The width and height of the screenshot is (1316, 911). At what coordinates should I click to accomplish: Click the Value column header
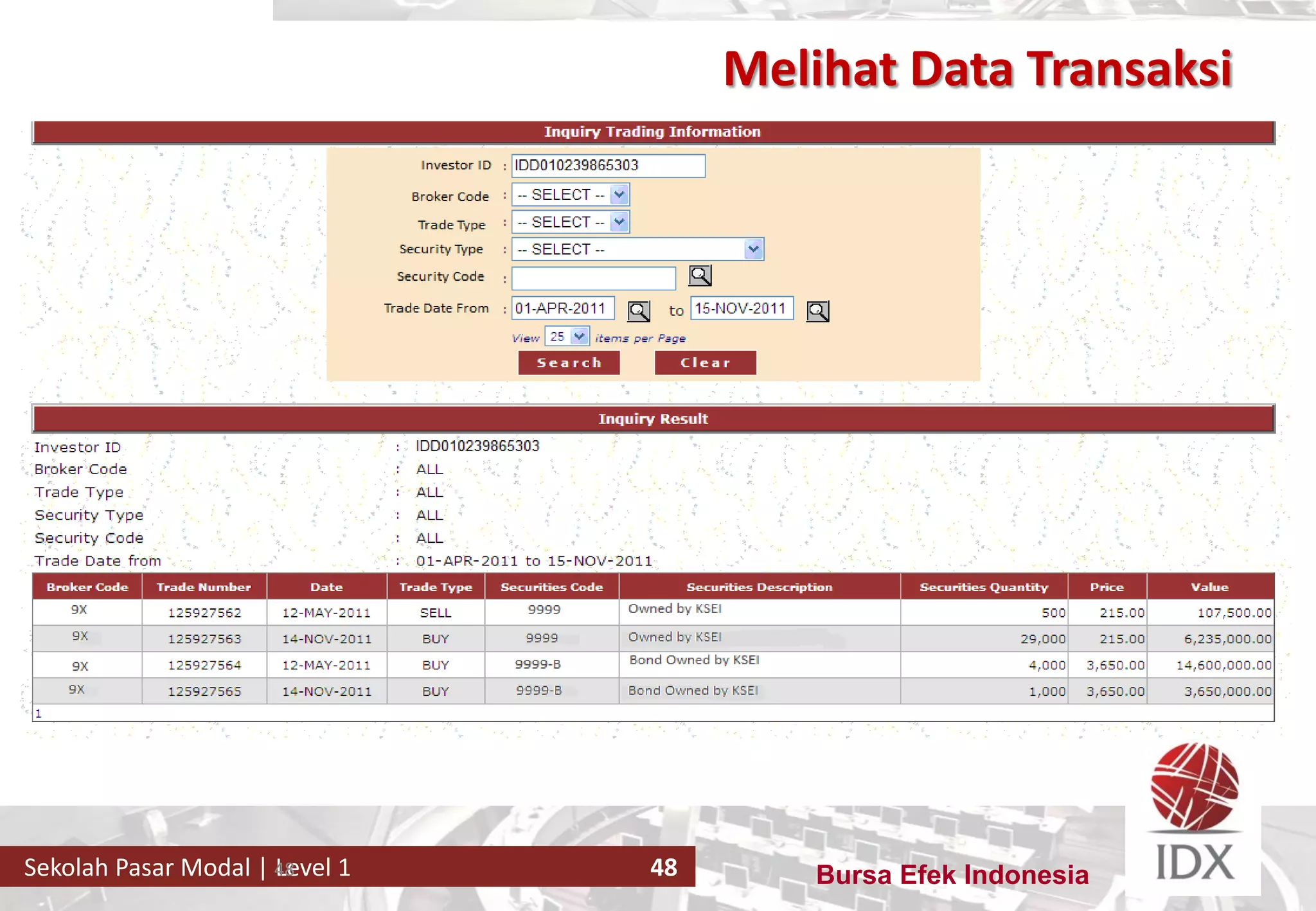[x=1209, y=587]
